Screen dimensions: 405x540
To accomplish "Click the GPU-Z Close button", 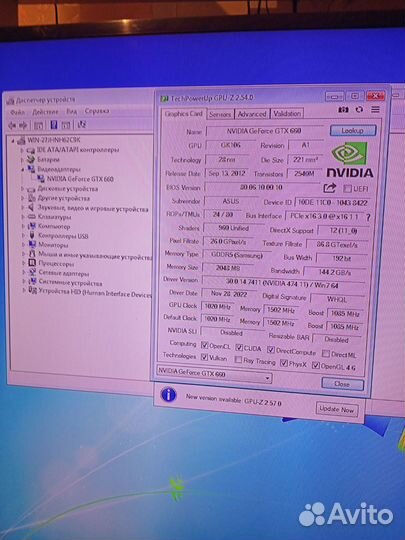I will 342,384.
